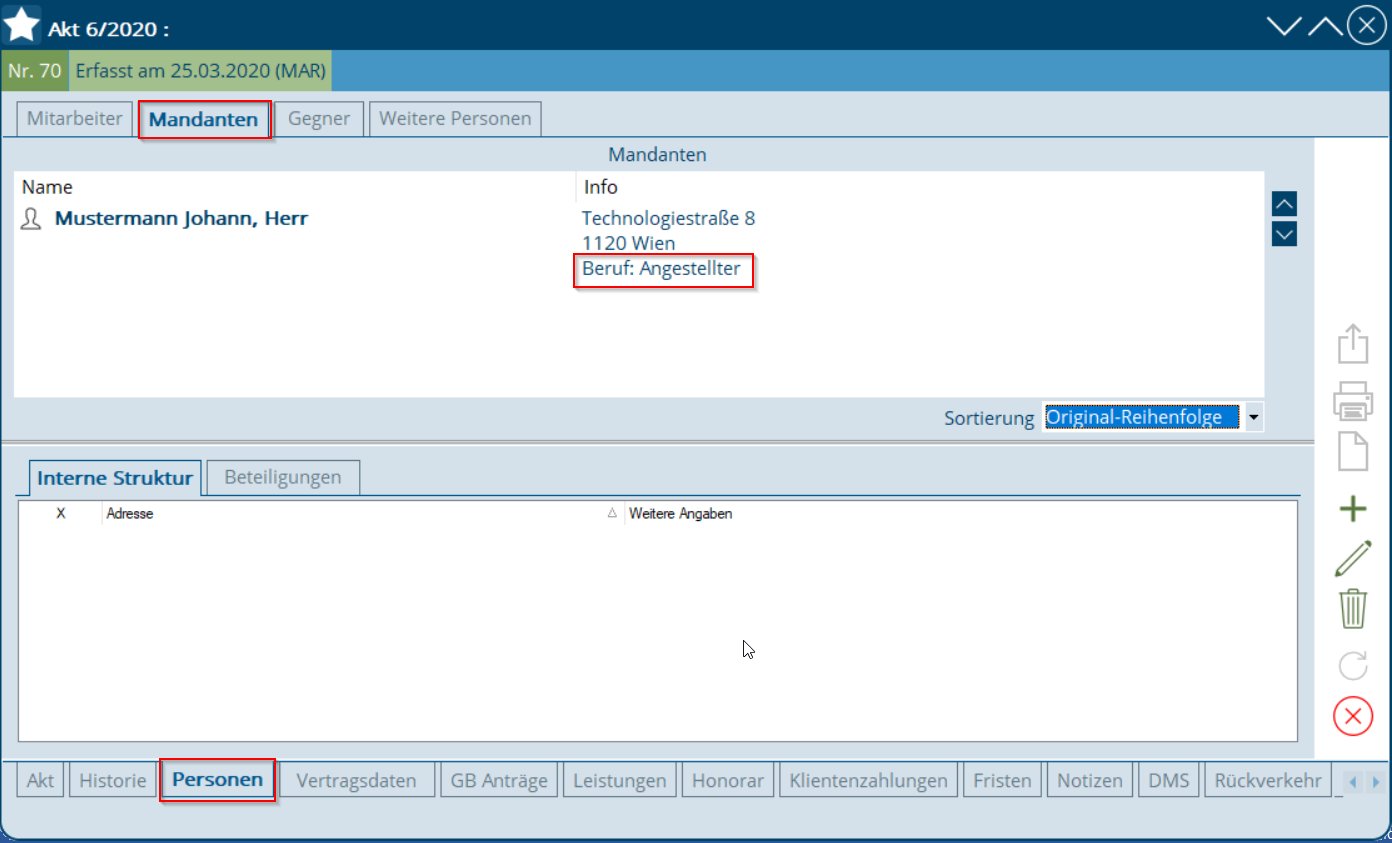Expand window with up chevron in title bar
The height and width of the screenshot is (843, 1392).
pos(1325,26)
